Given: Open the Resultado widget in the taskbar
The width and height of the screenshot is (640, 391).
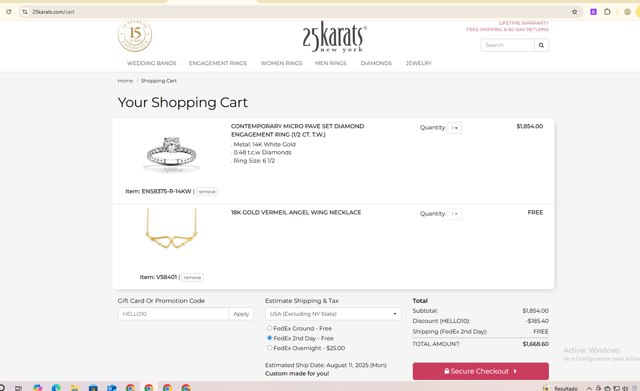Looking at the screenshot, I should click(x=560, y=388).
